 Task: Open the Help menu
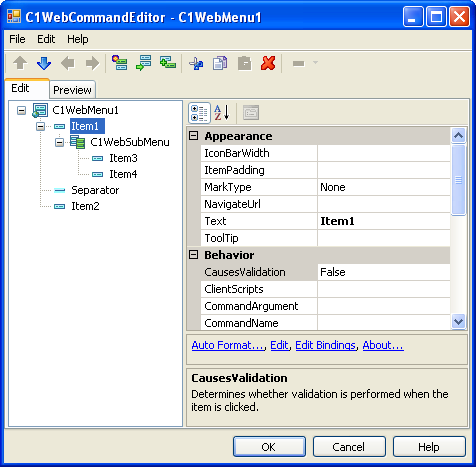coord(78,39)
